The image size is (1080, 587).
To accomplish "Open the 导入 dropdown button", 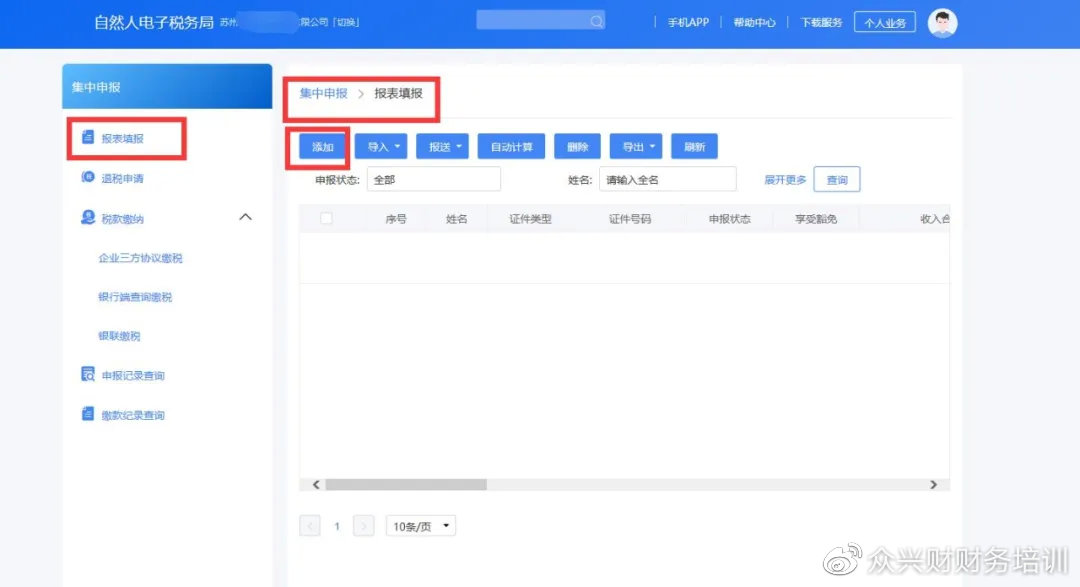I will point(382,147).
